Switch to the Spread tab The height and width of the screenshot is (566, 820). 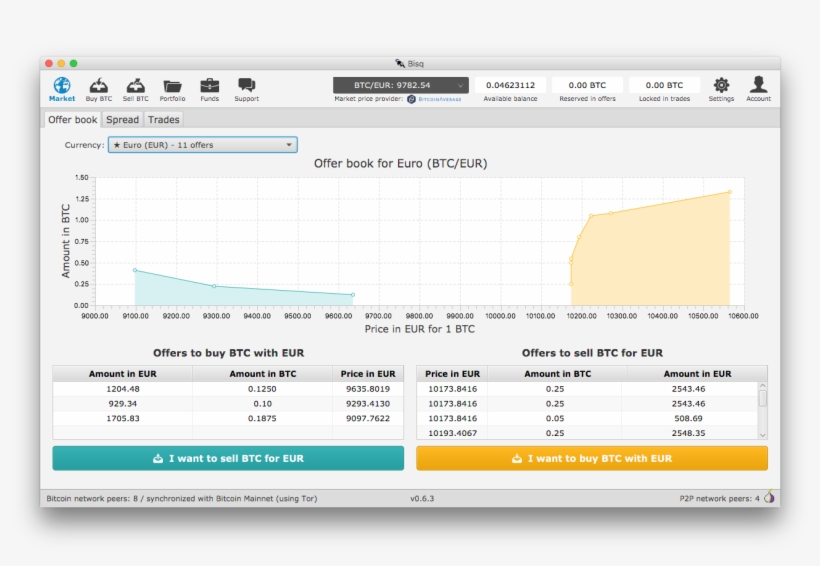(122, 119)
